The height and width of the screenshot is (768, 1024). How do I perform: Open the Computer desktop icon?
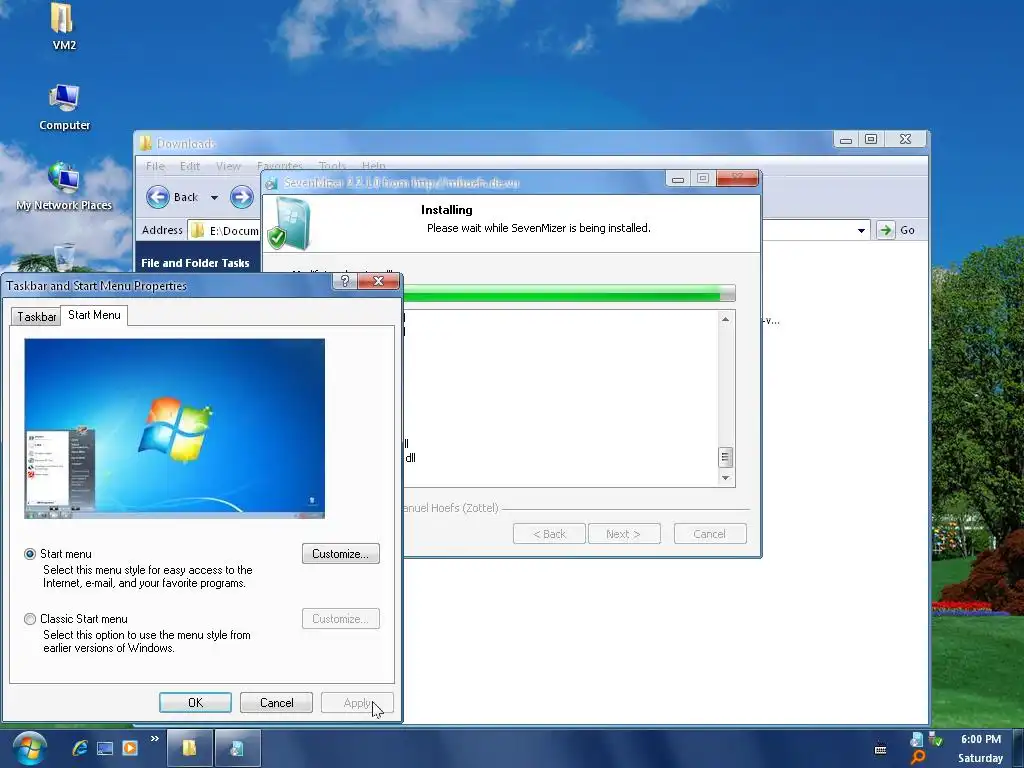[64, 108]
